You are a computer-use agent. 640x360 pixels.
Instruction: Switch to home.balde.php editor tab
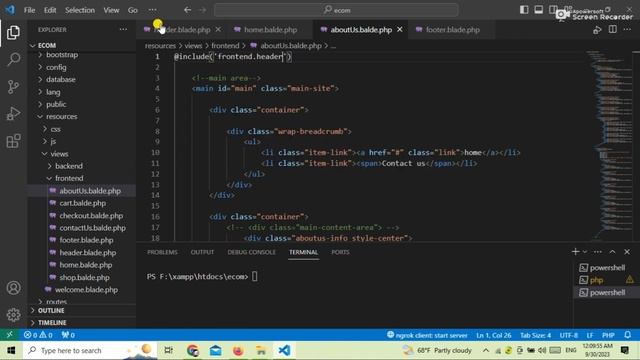point(270,30)
